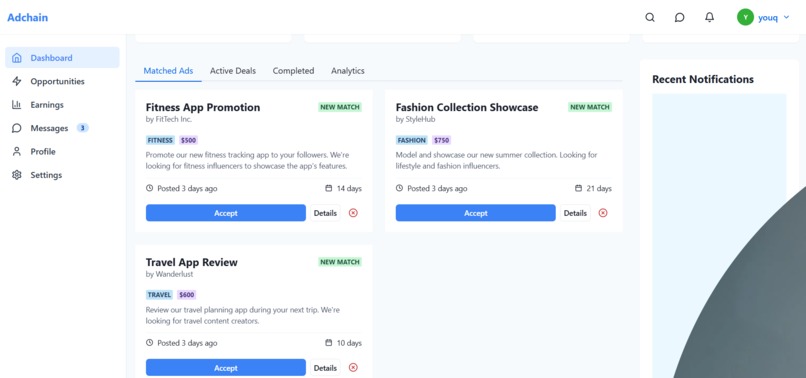Click the calendar icon beside 10 days
This screenshot has height=378, width=806.
(329, 343)
